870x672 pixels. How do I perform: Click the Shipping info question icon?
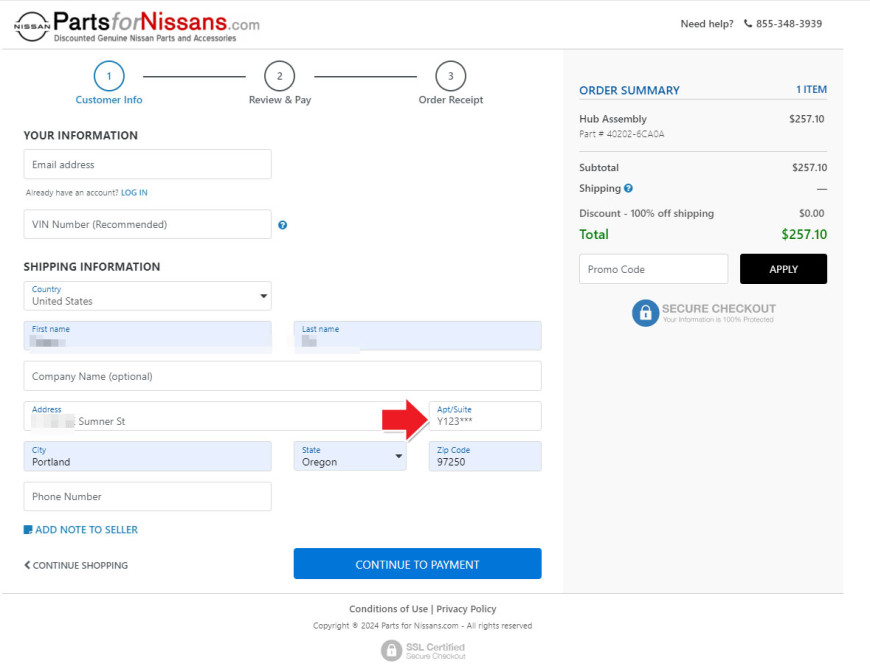click(628, 188)
